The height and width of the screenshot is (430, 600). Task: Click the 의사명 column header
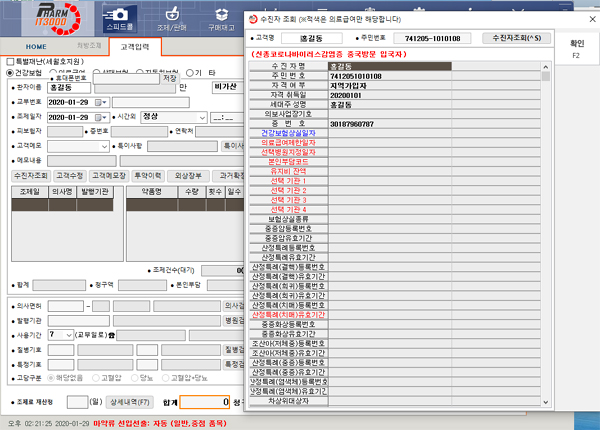coord(62,192)
